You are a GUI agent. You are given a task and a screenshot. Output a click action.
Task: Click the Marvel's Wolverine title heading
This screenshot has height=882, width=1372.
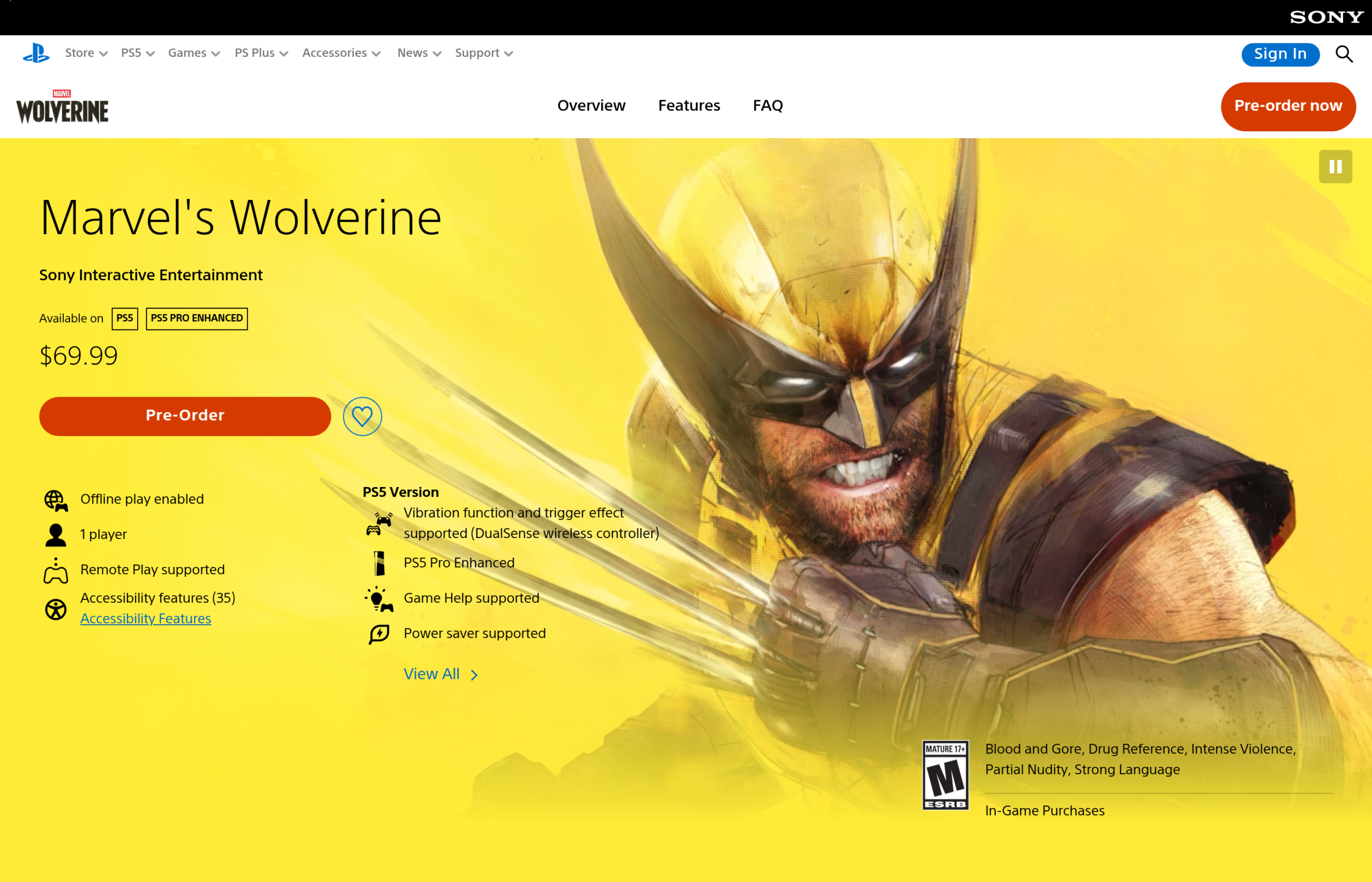(x=241, y=218)
